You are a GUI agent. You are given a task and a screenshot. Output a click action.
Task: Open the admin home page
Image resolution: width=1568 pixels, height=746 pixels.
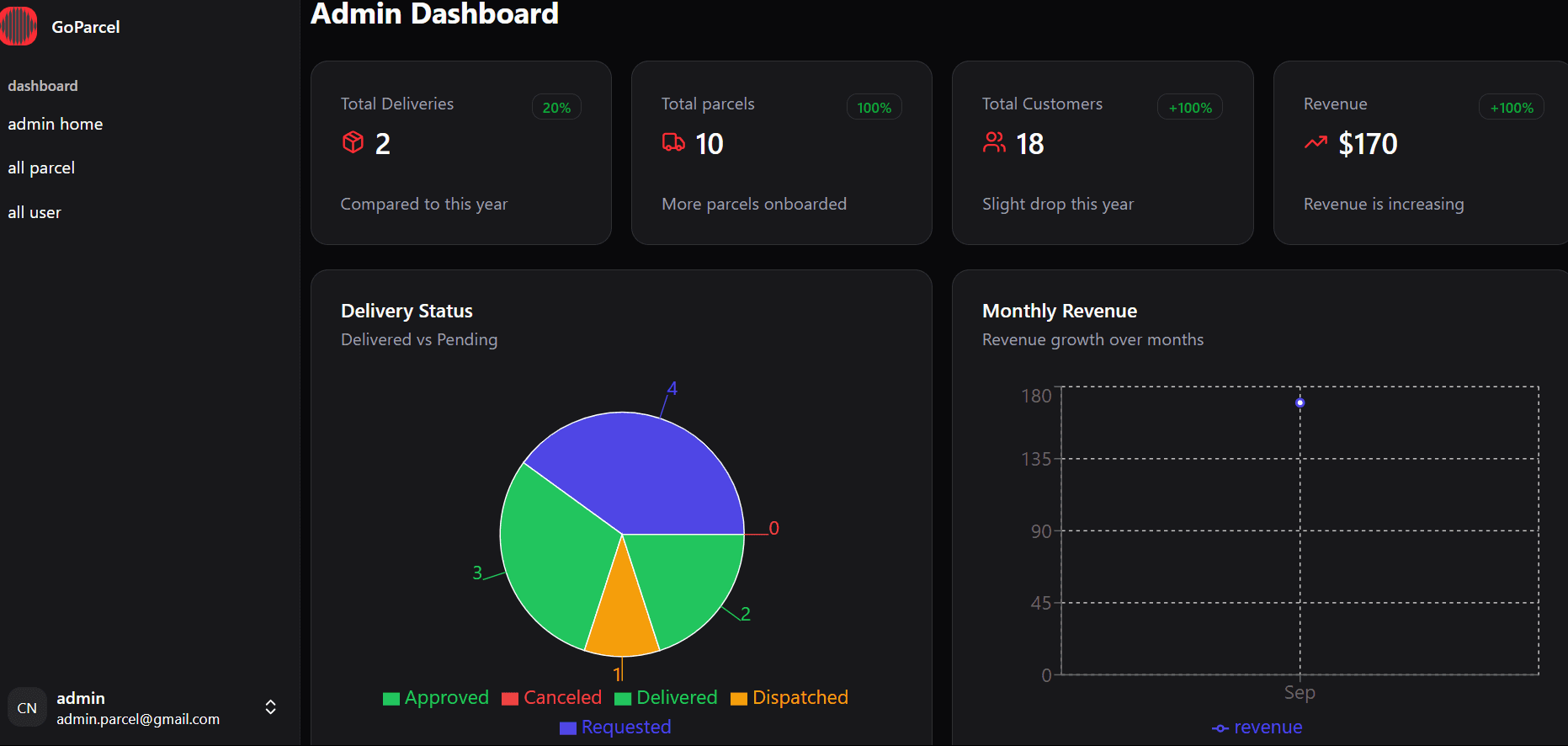point(56,124)
